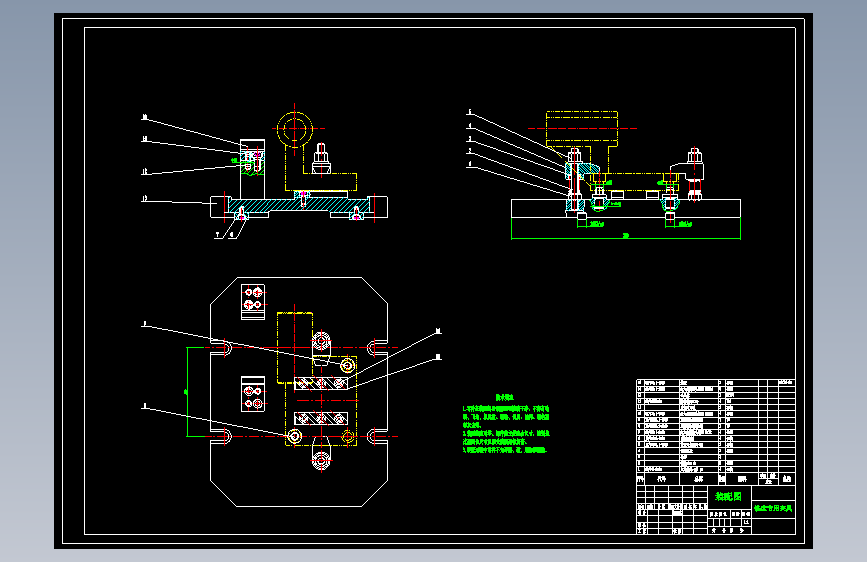The width and height of the screenshot is (867, 562).
Task: Pick the middle-left four-screw block in plan view
Action: point(253,394)
